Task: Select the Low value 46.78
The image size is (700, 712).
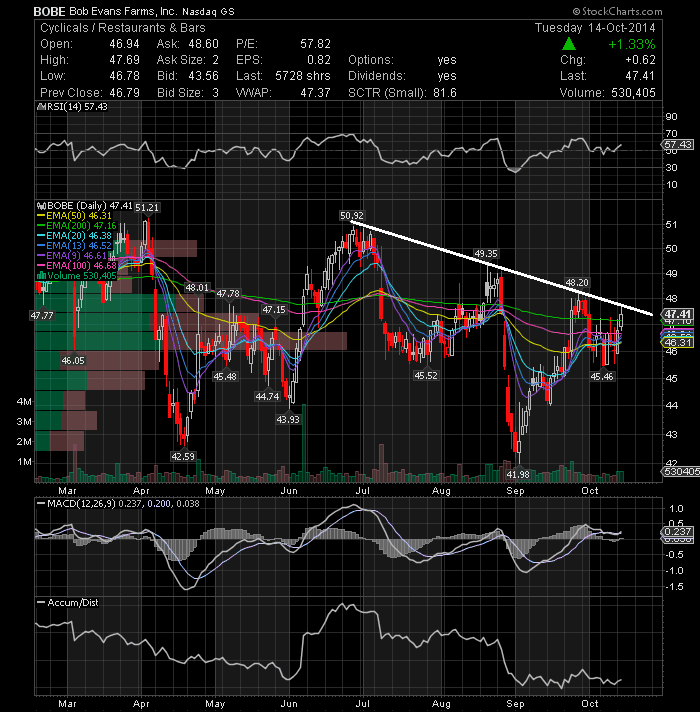Action: (124, 75)
